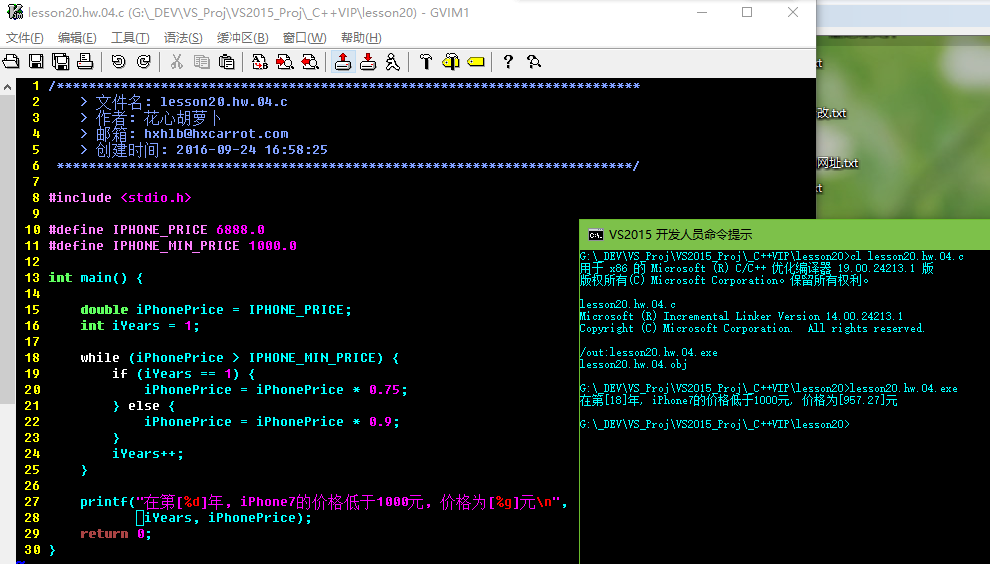Paste from clipboard using the toolbar icon
Viewport: 990px width, 564px height.
tap(226, 62)
